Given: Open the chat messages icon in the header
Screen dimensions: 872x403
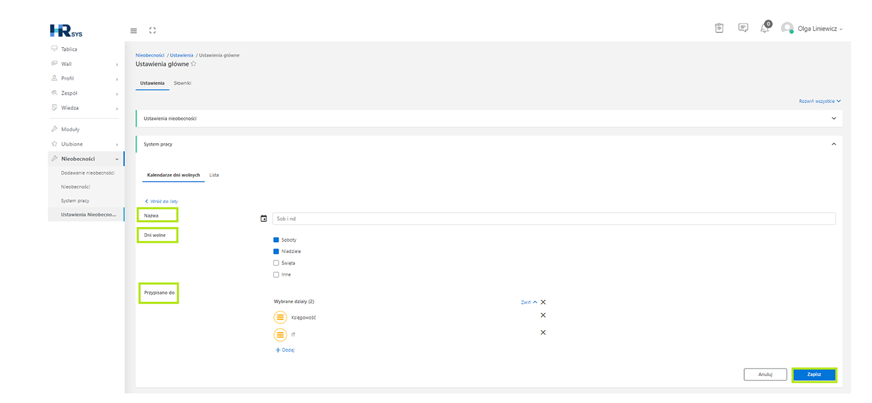Looking at the screenshot, I should click(x=742, y=28).
